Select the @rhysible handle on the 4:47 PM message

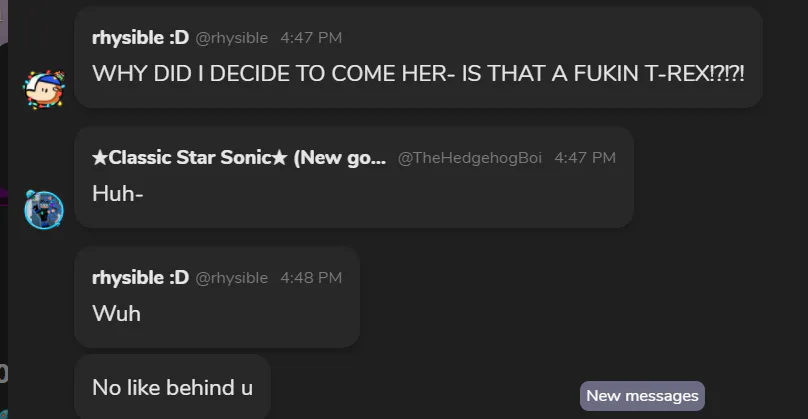tap(231, 38)
